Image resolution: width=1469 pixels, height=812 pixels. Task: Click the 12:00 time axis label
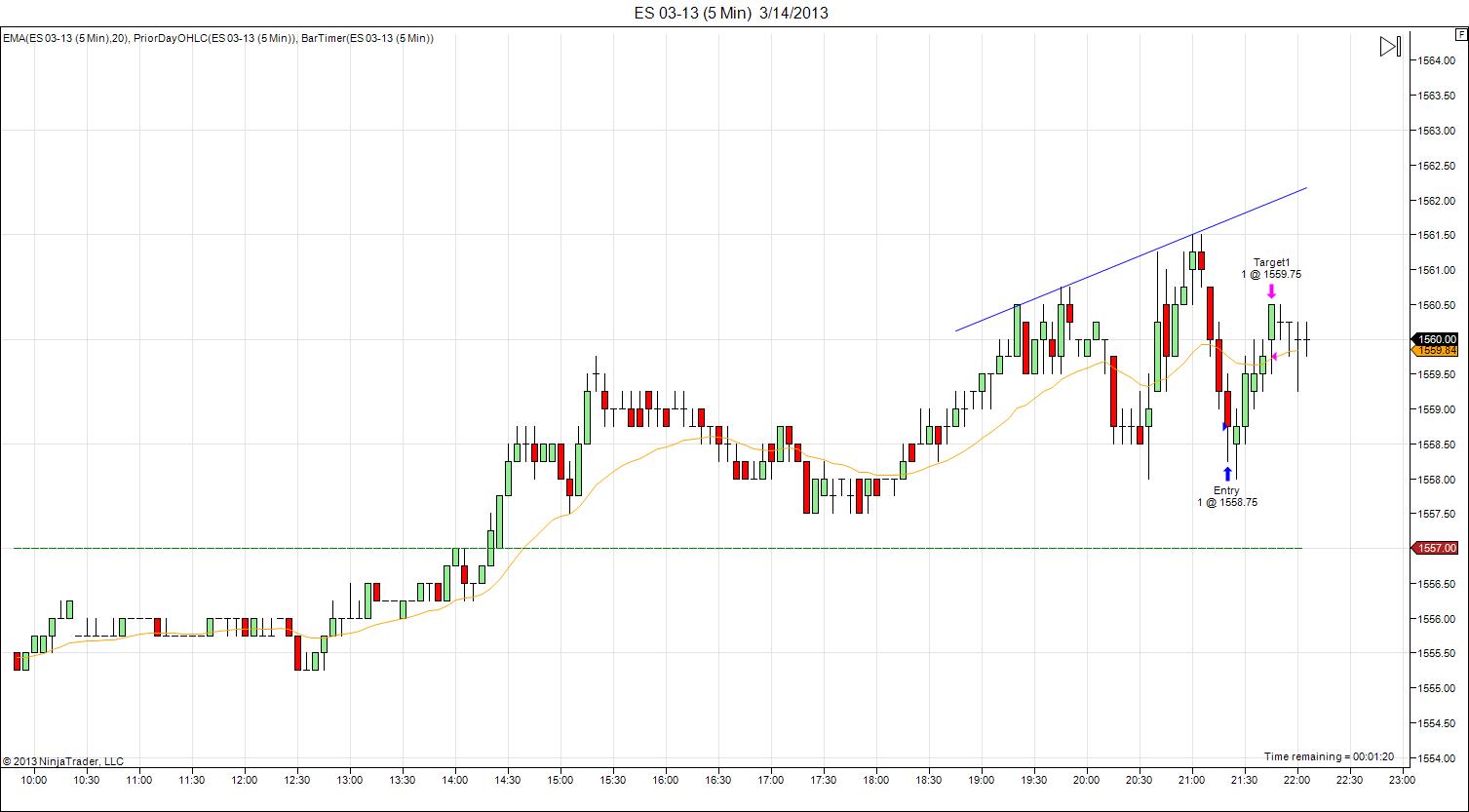pyautogui.click(x=245, y=780)
